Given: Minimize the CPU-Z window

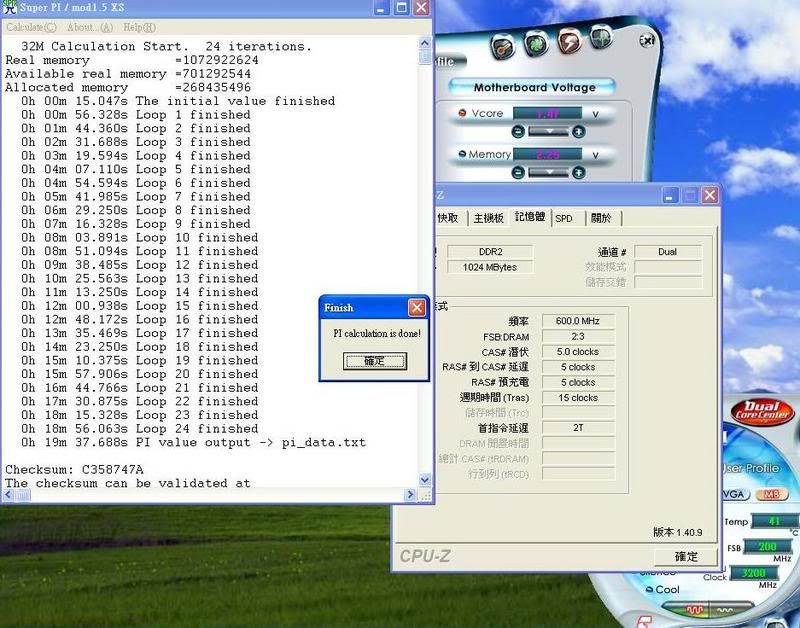Looking at the screenshot, I should coord(670,195).
